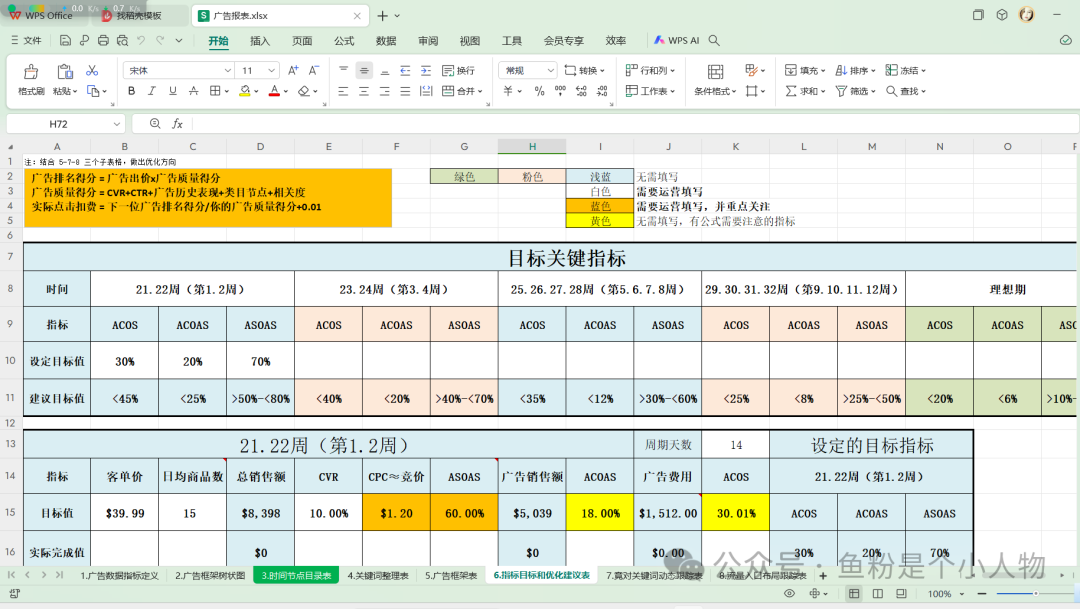Click the increase decimal places icon
This screenshot has height=609, width=1080.
pyautogui.click(x=581, y=91)
